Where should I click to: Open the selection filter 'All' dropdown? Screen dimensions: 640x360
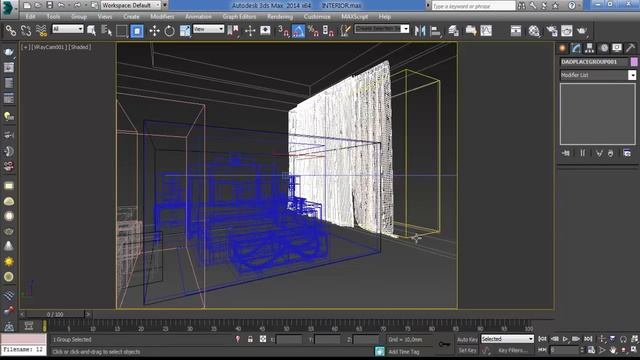[x=68, y=29]
